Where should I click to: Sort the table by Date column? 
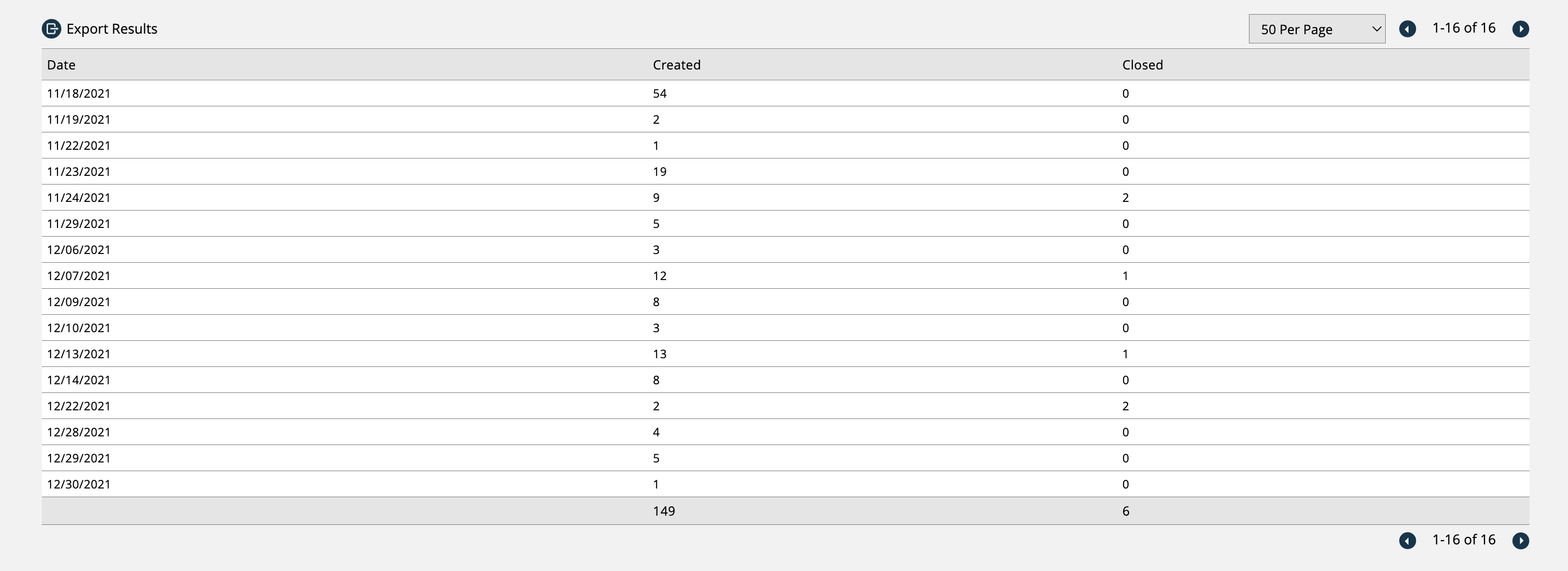61,65
